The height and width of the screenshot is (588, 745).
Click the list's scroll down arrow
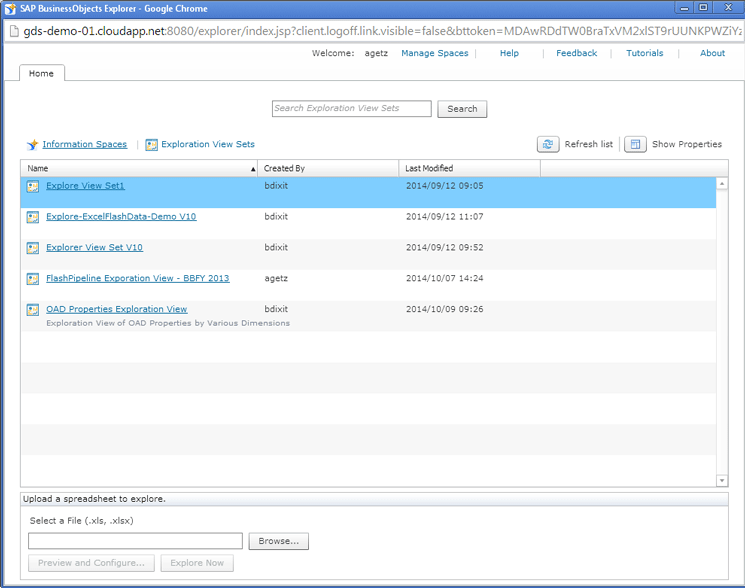point(722,481)
